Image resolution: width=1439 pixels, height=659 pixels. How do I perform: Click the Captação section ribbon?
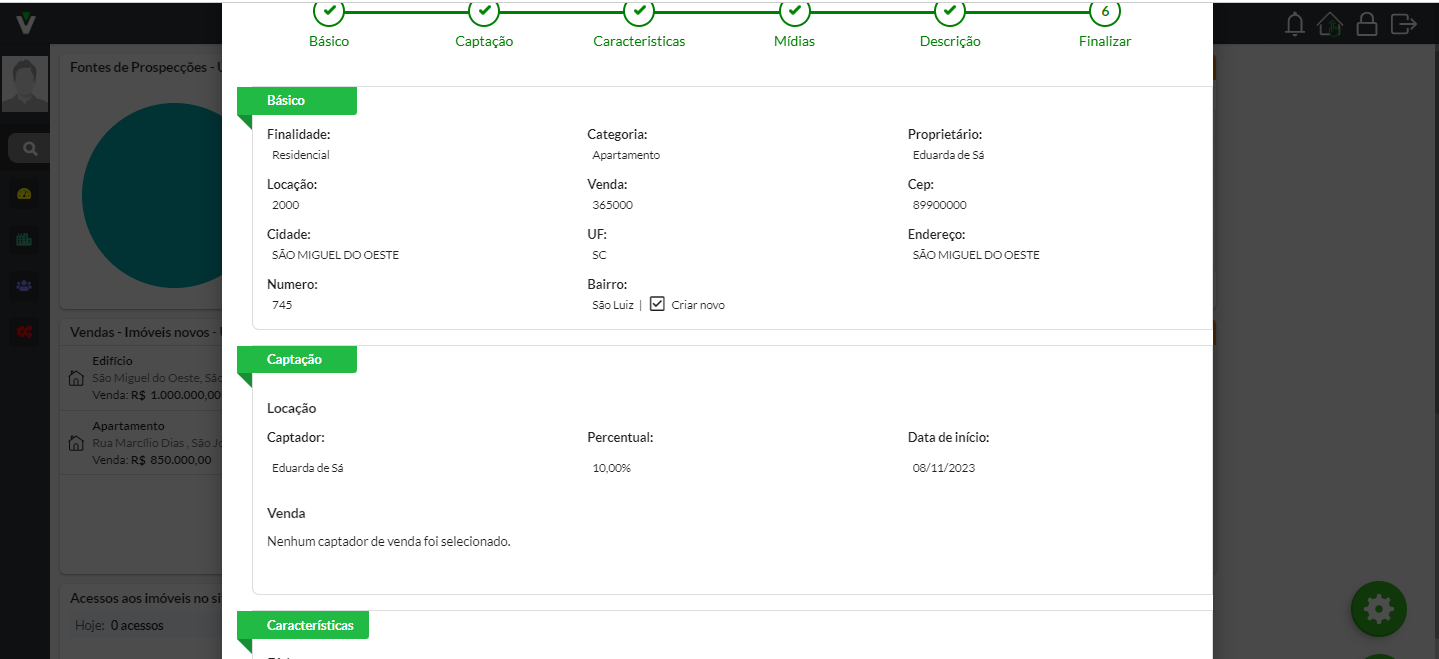click(297, 359)
